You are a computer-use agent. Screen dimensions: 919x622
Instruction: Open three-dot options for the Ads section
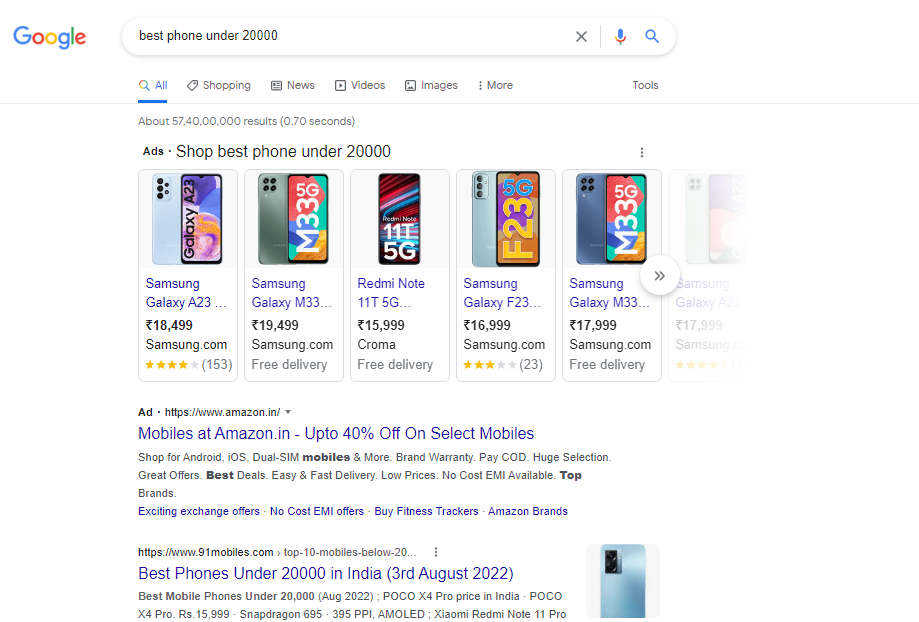pyautogui.click(x=642, y=152)
